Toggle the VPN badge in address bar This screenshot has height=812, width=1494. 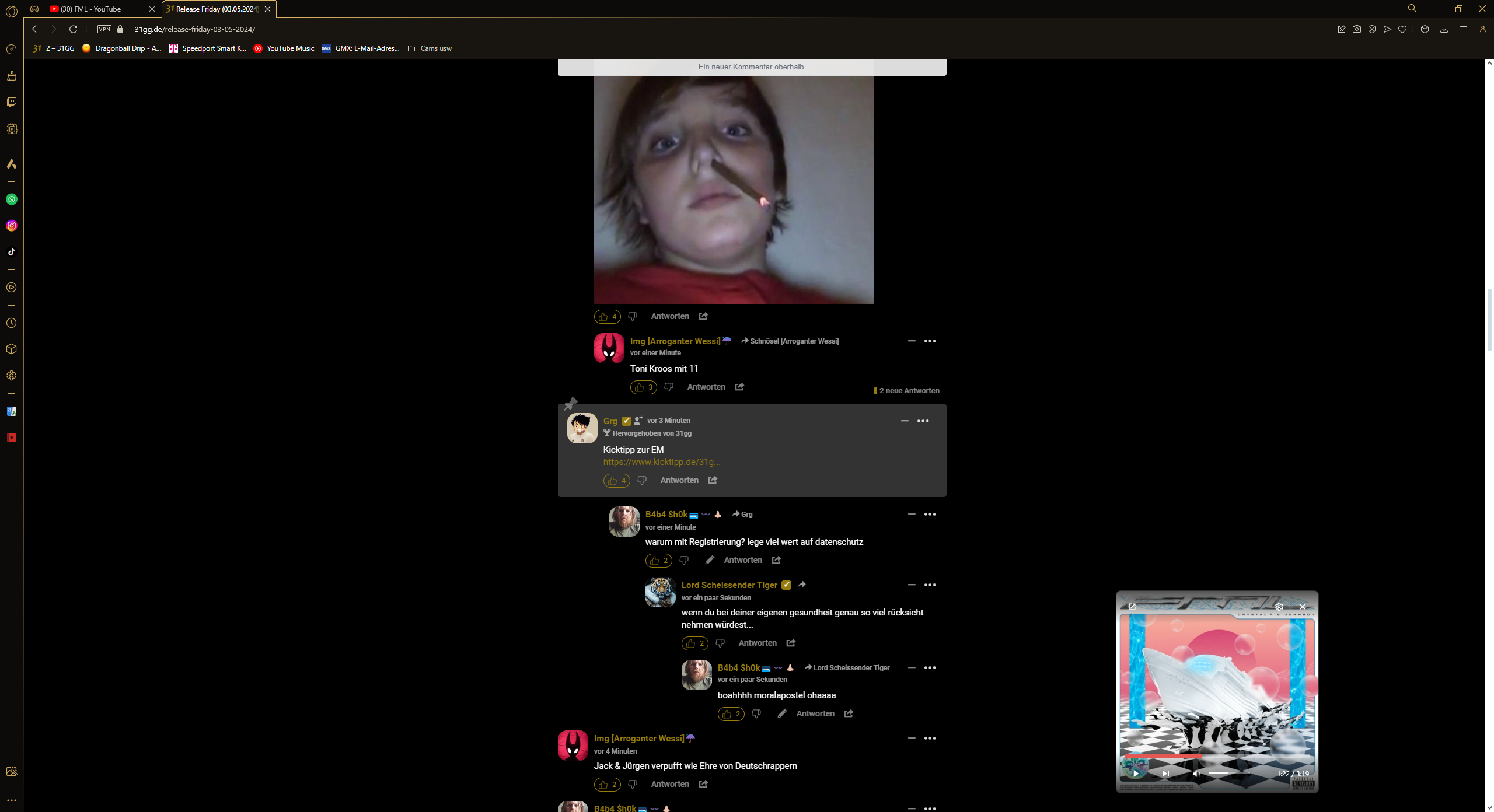coord(104,29)
